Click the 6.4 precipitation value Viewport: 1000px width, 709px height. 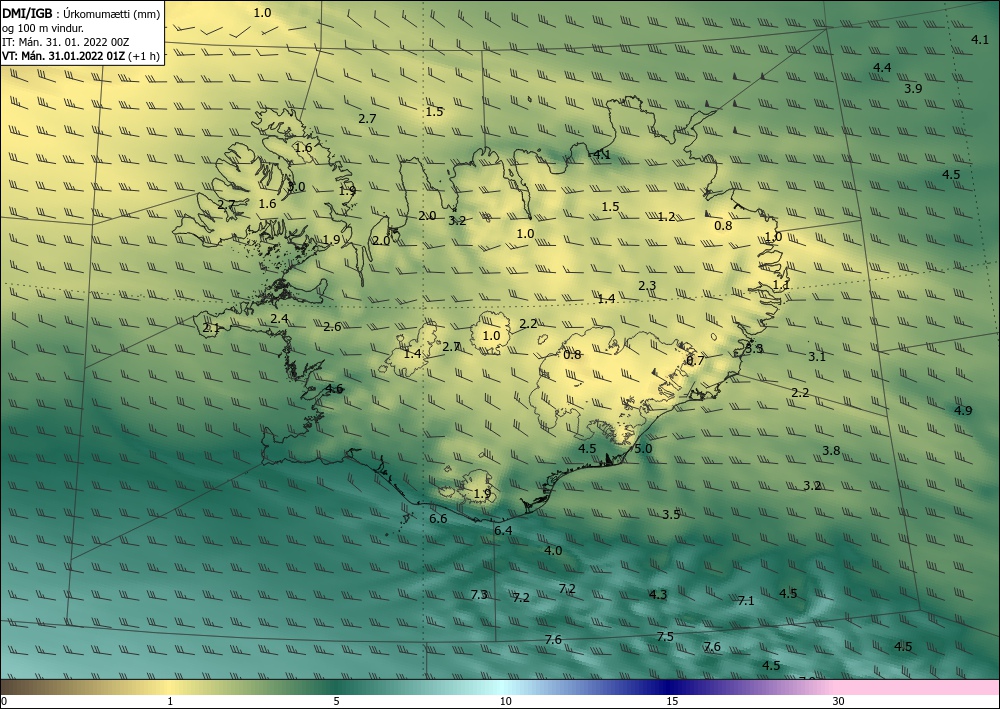(503, 530)
